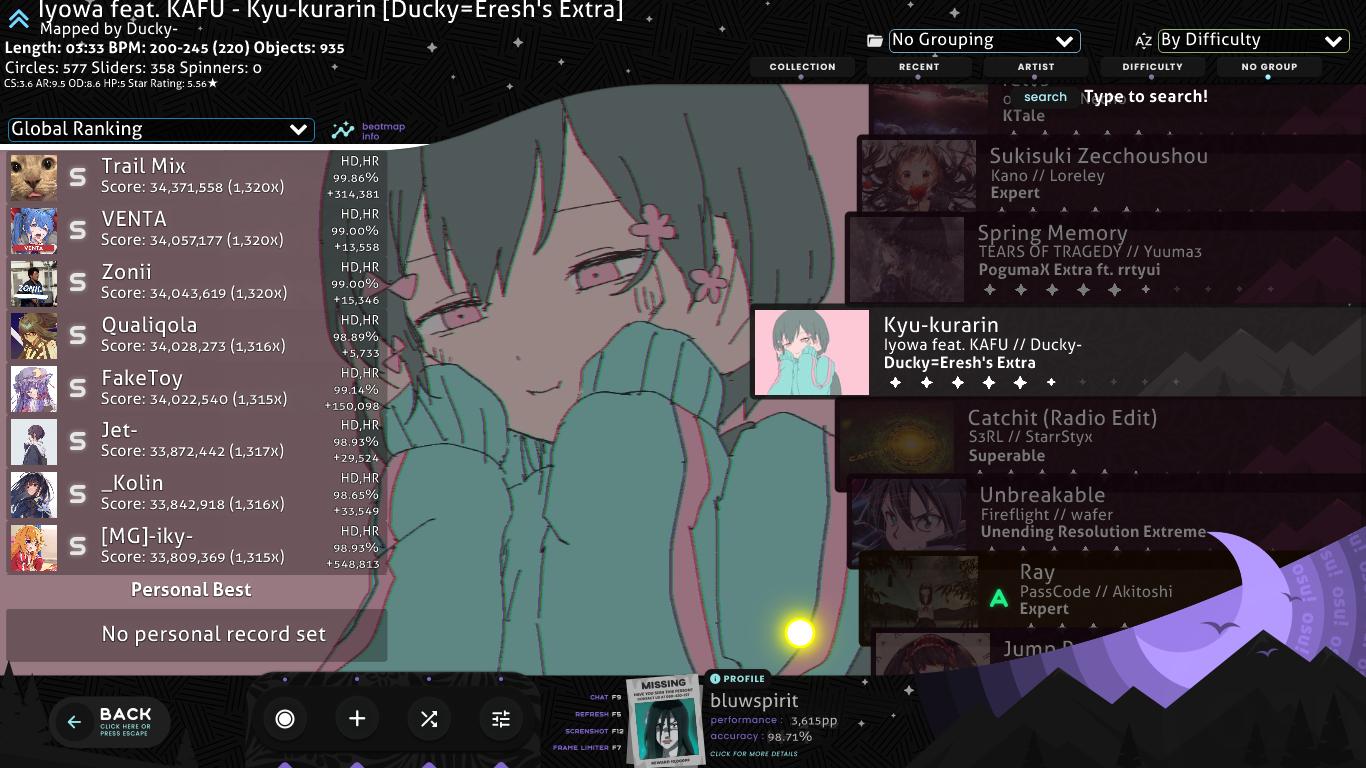
Task: Click the A rank icon on Ray
Action: click(998, 599)
